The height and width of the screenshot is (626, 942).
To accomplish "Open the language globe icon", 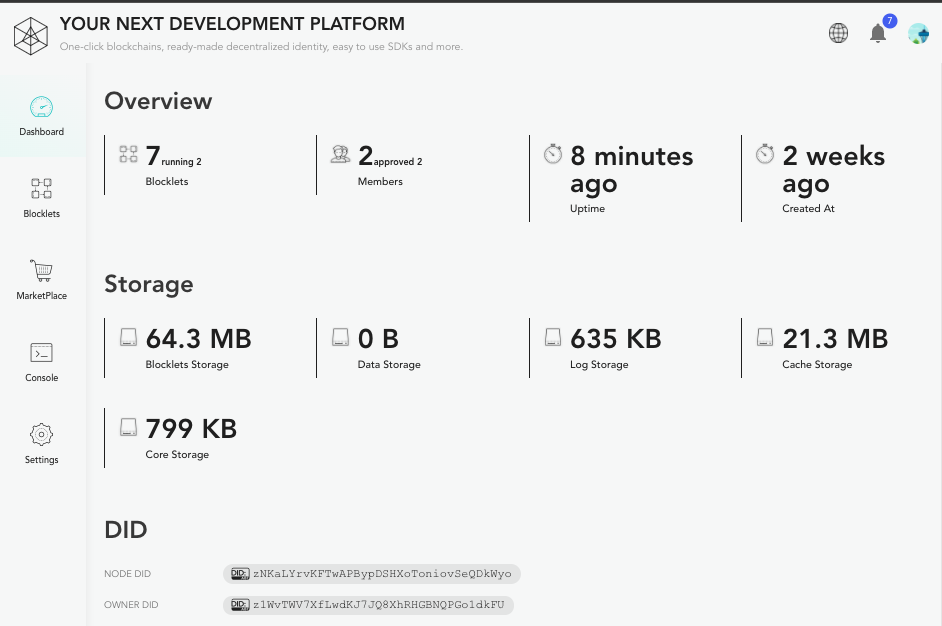I will (x=838, y=33).
